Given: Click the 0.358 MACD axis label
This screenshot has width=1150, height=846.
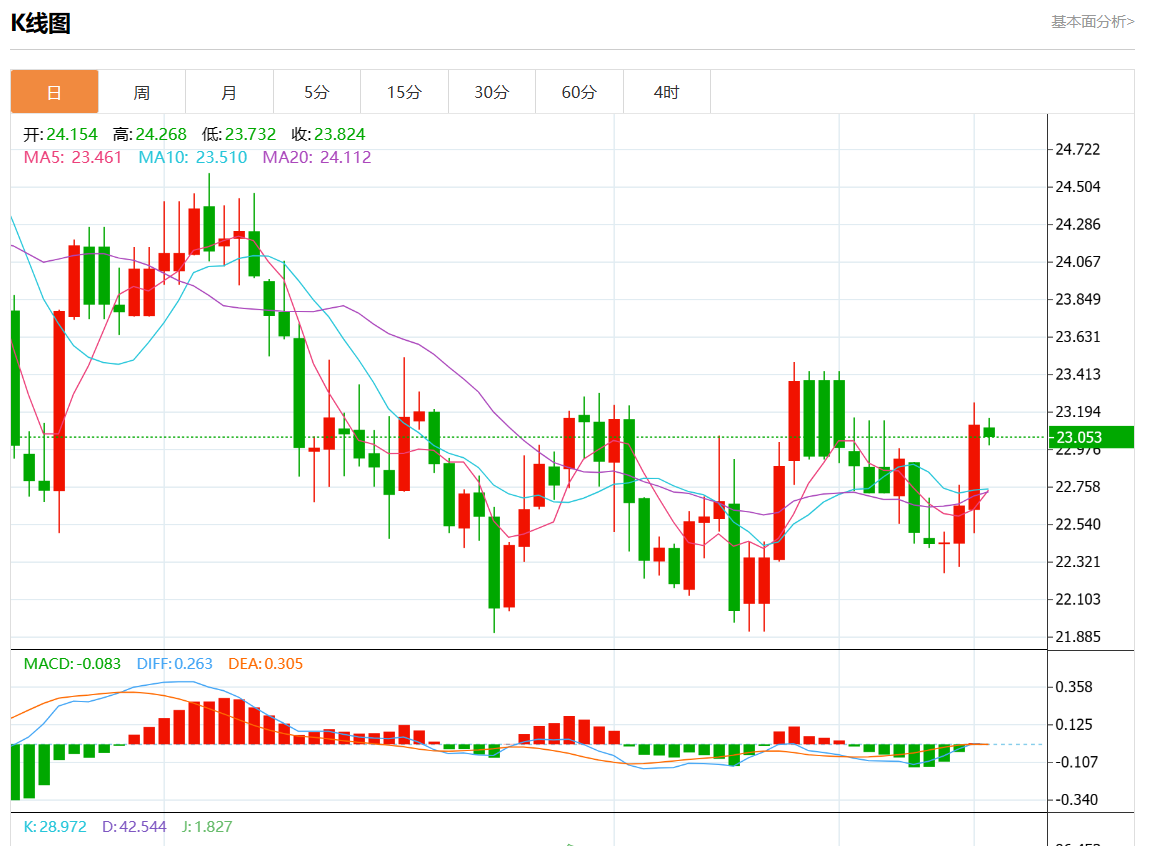Looking at the screenshot, I should (1074, 687).
